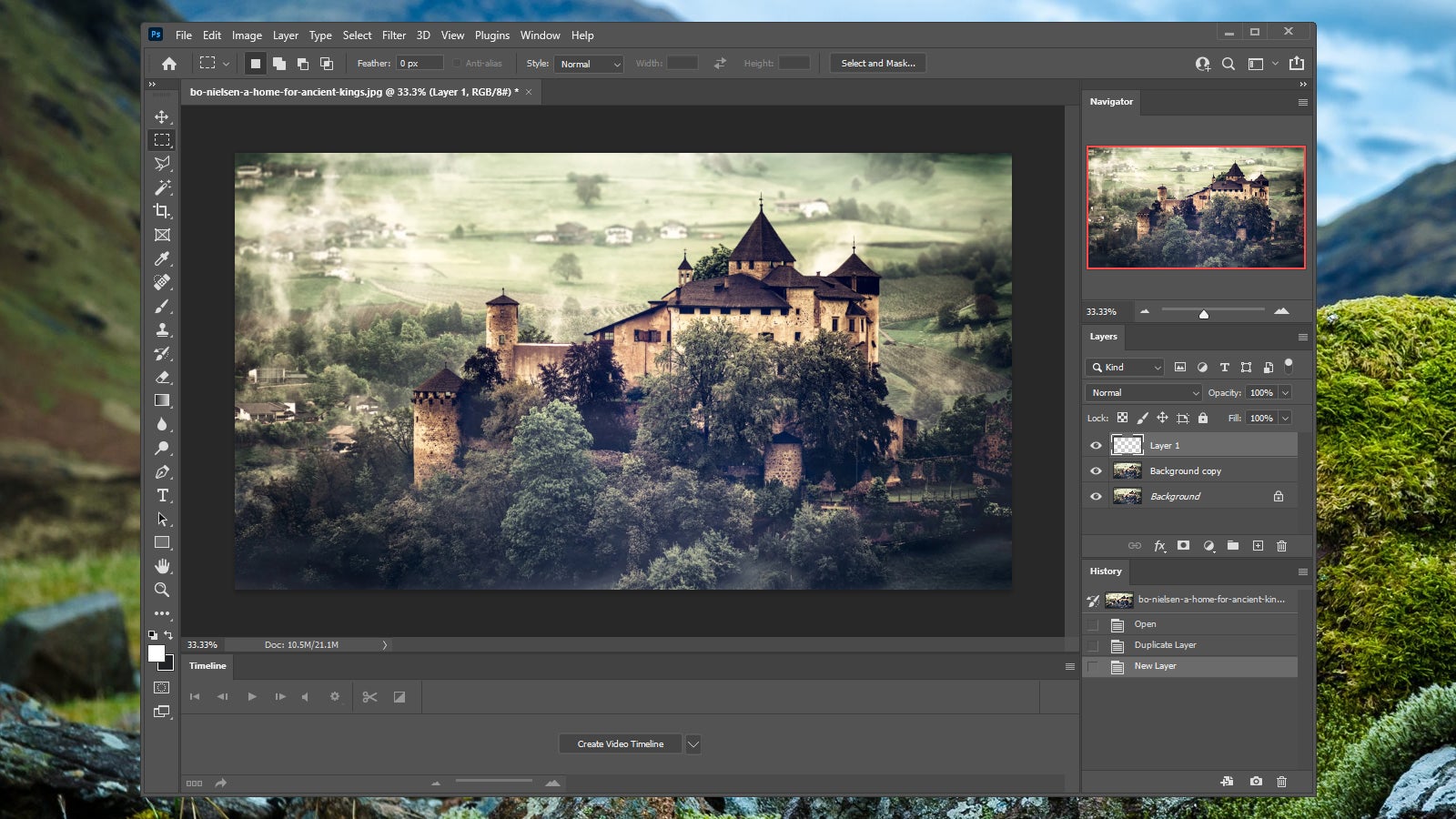Open the Style dropdown in options bar

click(588, 64)
